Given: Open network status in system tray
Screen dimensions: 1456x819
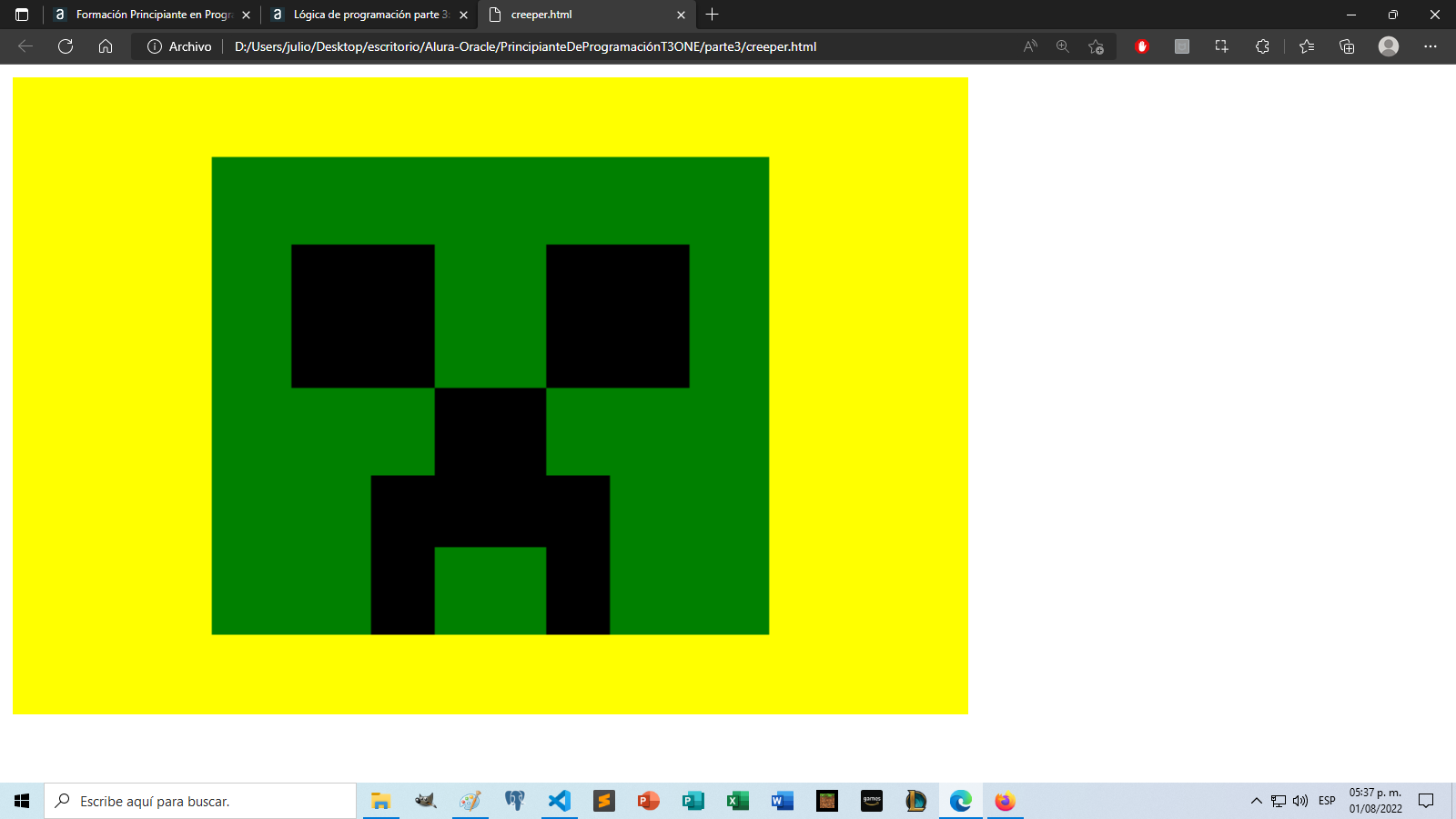Looking at the screenshot, I should click(1279, 801).
